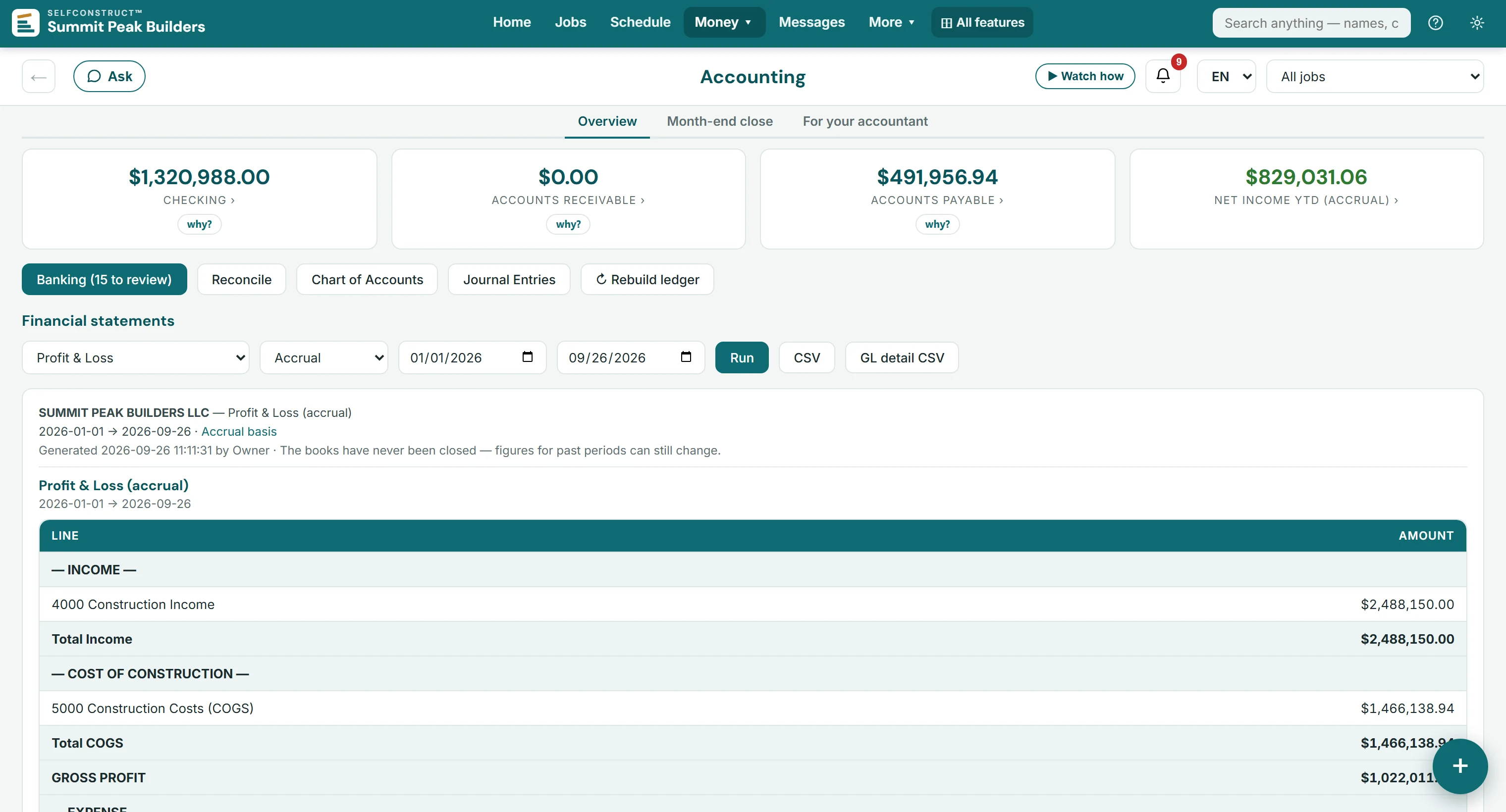Click the Reconcile button
Screen dimensions: 1506x812
pyautogui.click(x=241, y=279)
